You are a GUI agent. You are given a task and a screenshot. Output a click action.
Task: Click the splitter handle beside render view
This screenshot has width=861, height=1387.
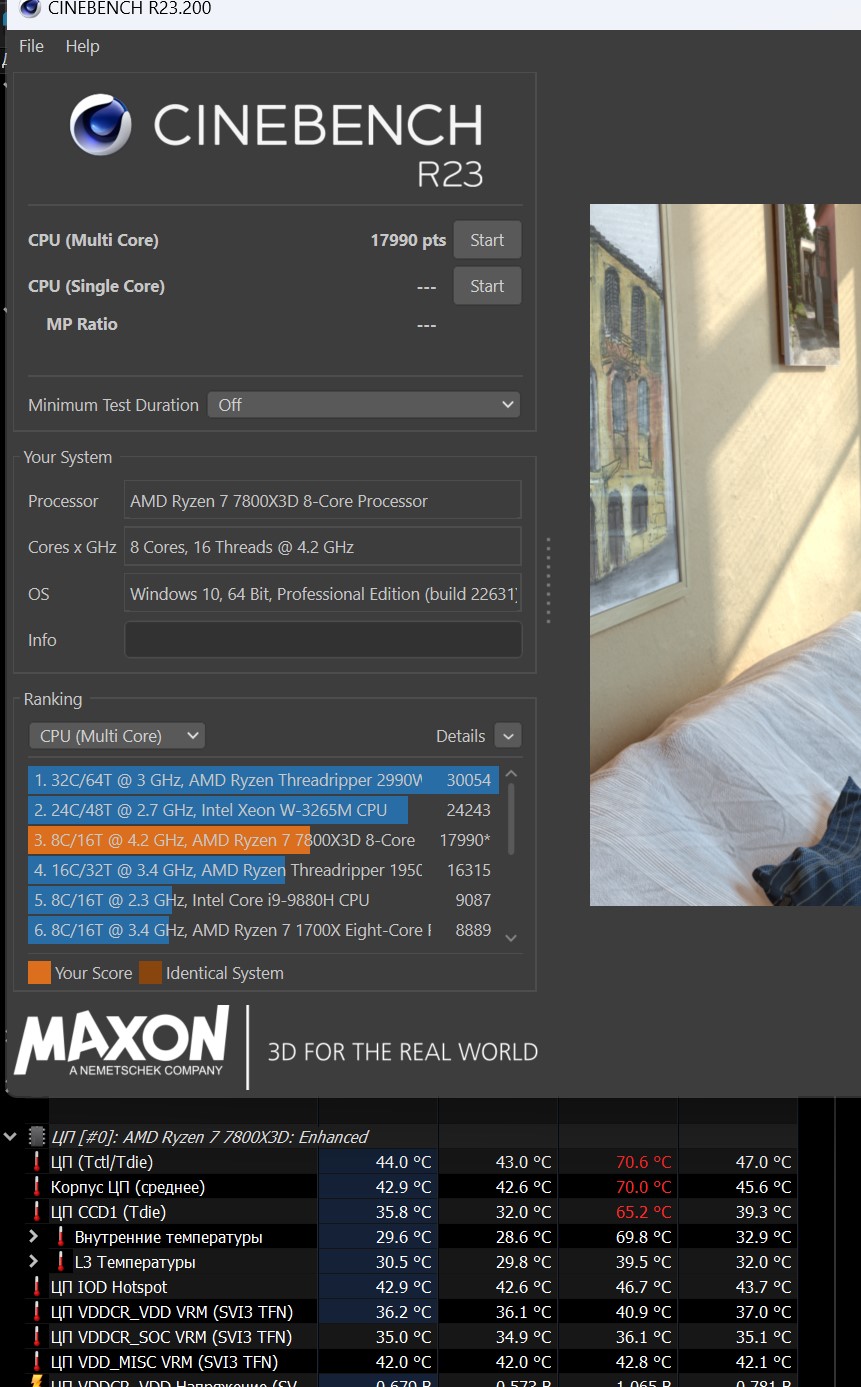click(x=547, y=580)
